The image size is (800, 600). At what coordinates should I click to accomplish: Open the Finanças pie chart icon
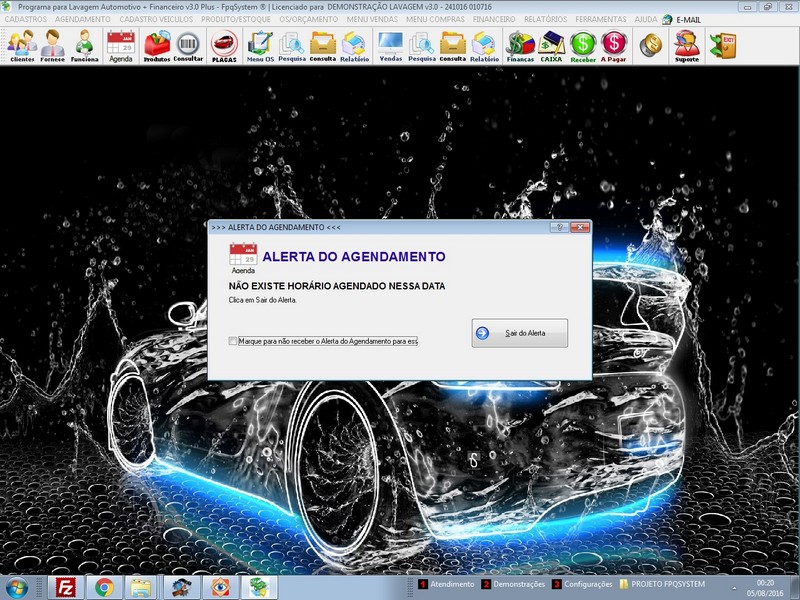point(520,46)
